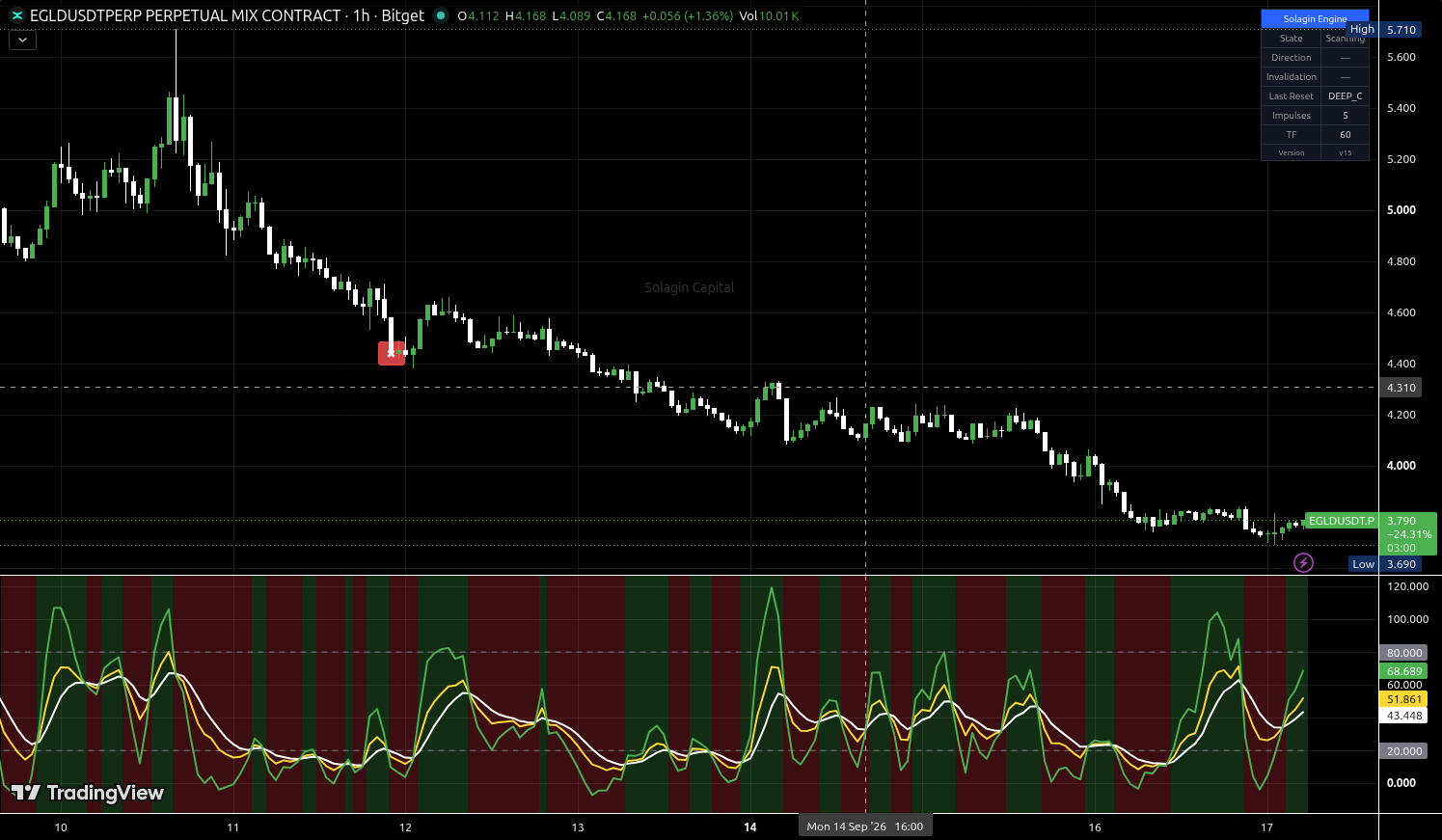This screenshot has width=1442, height=840.
Task: Click the Direction row label
Action: click(x=1292, y=58)
